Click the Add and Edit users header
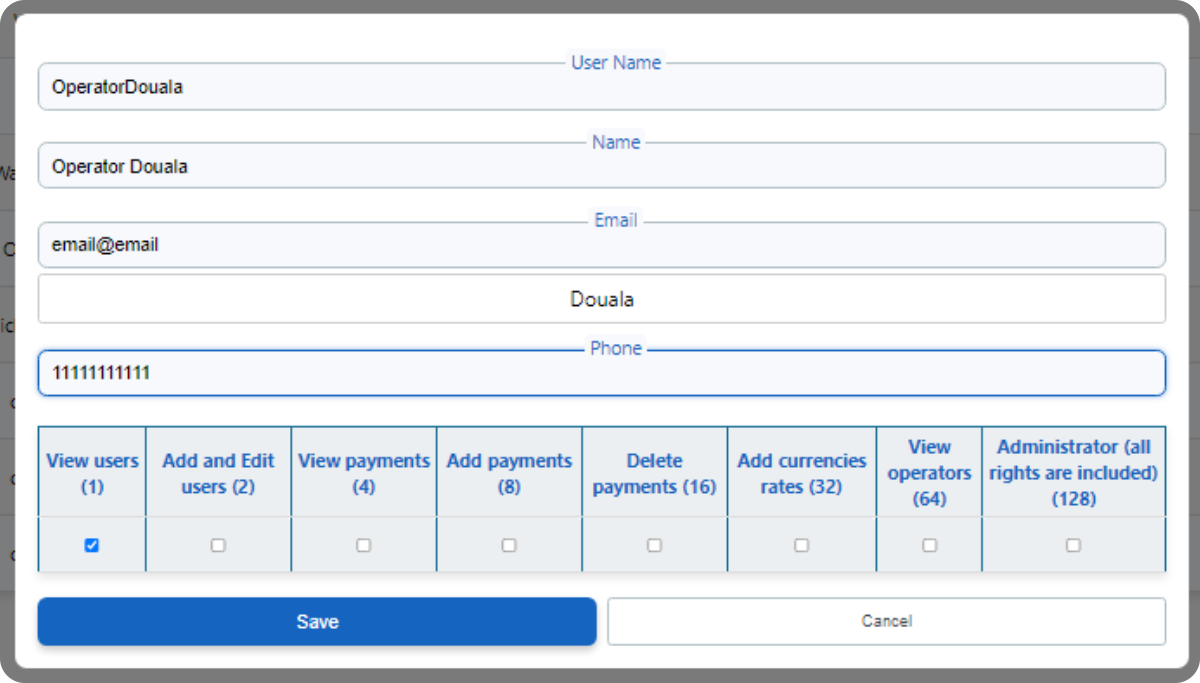The height and width of the screenshot is (683, 1200). point(218,474)
